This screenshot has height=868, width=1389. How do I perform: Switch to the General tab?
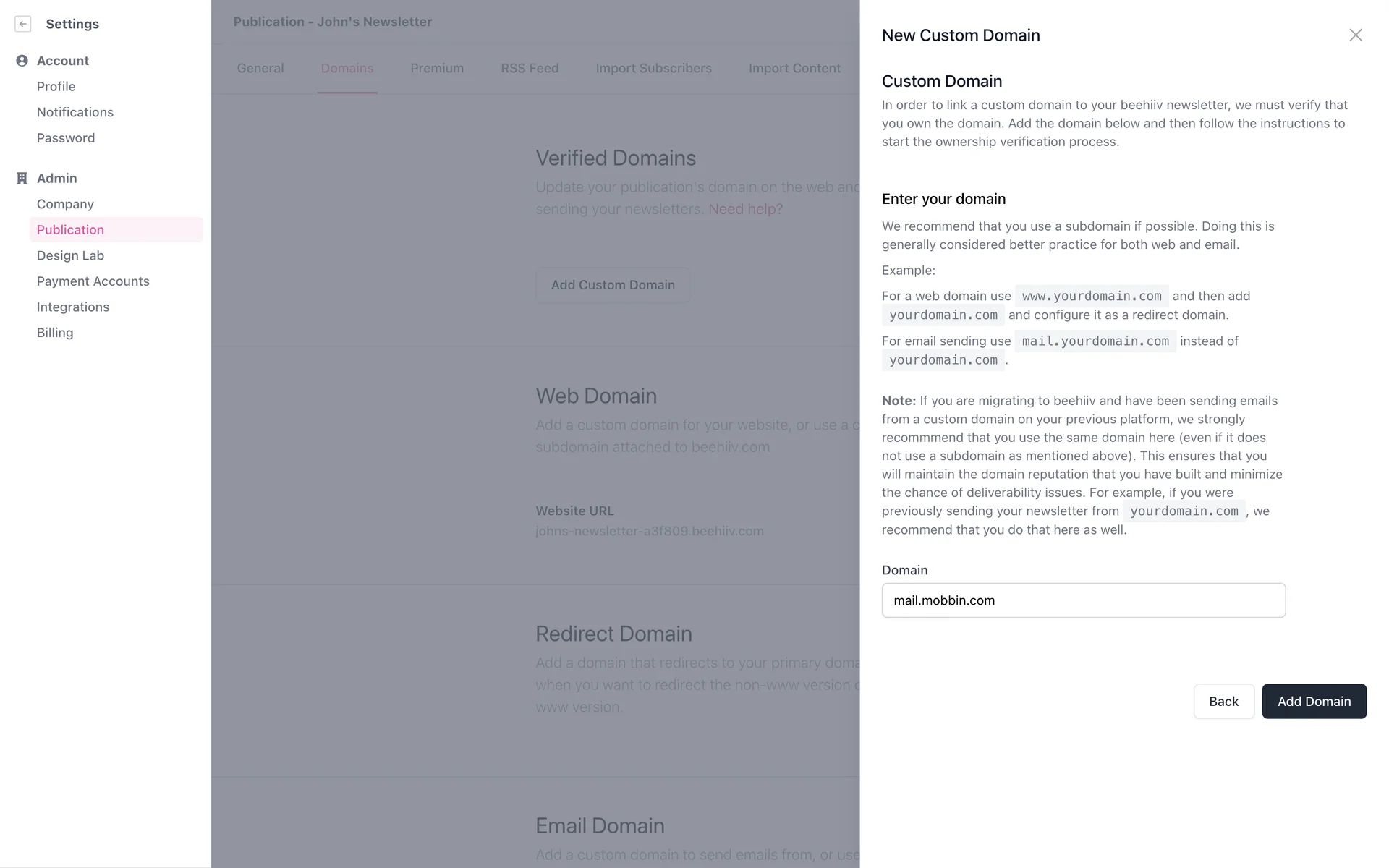[x=260, y=68]
